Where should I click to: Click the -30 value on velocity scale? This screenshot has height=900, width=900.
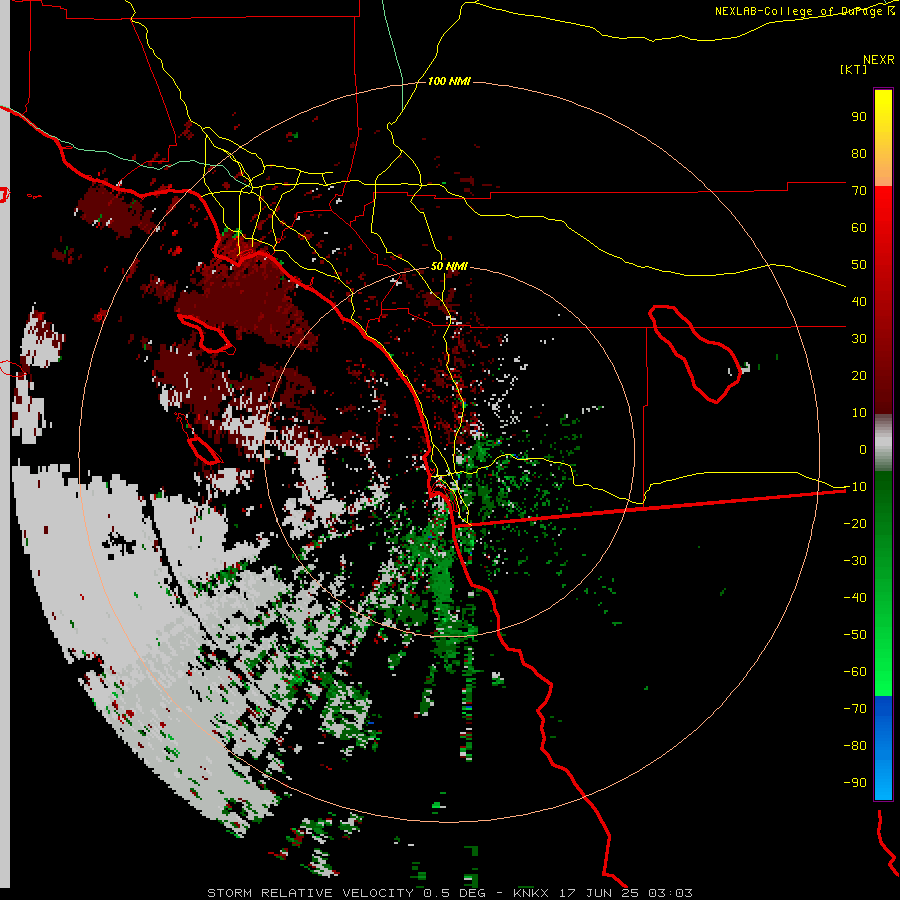tap(855, 561)
